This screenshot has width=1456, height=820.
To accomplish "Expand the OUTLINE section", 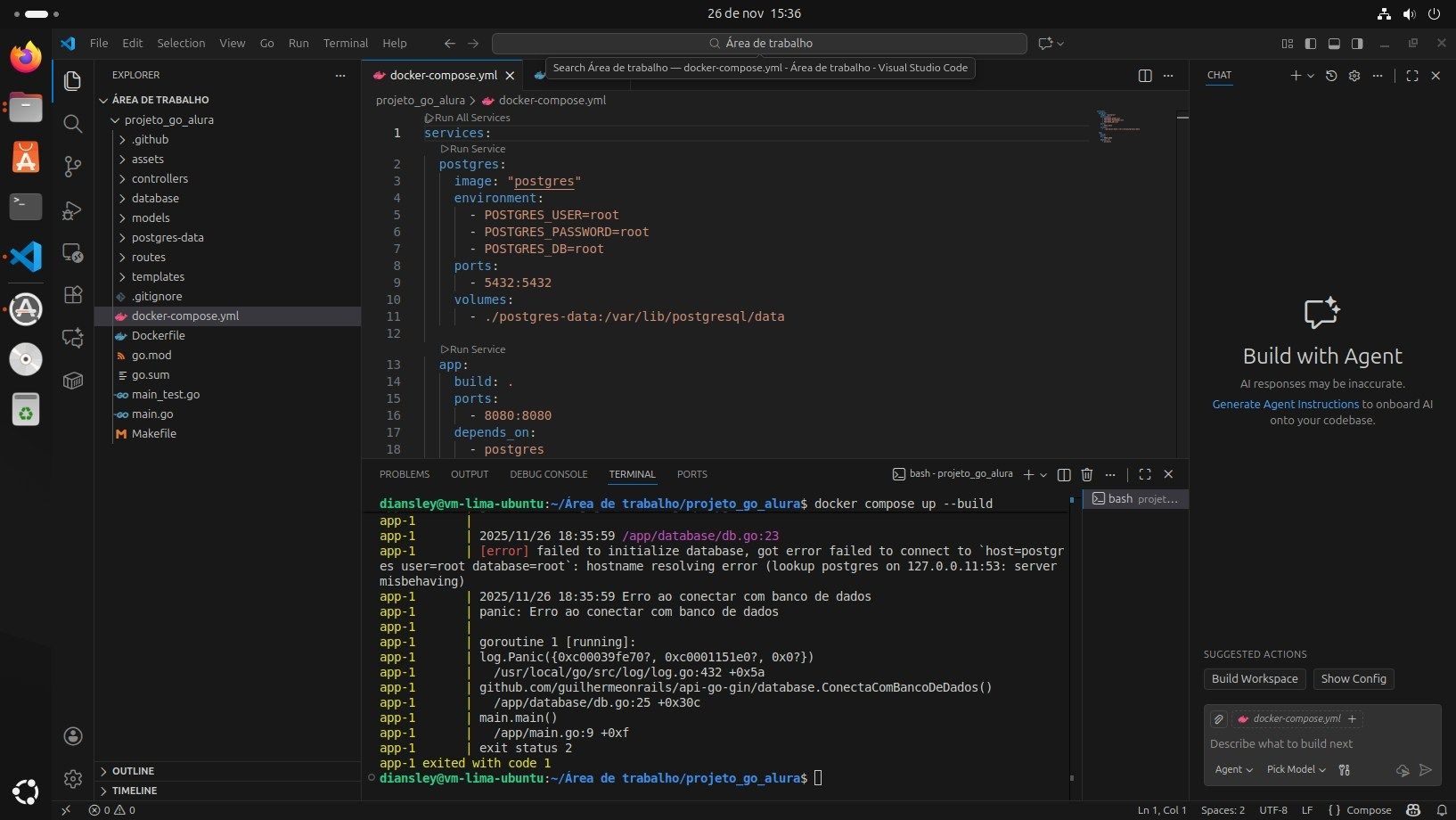I will point(134,771).
